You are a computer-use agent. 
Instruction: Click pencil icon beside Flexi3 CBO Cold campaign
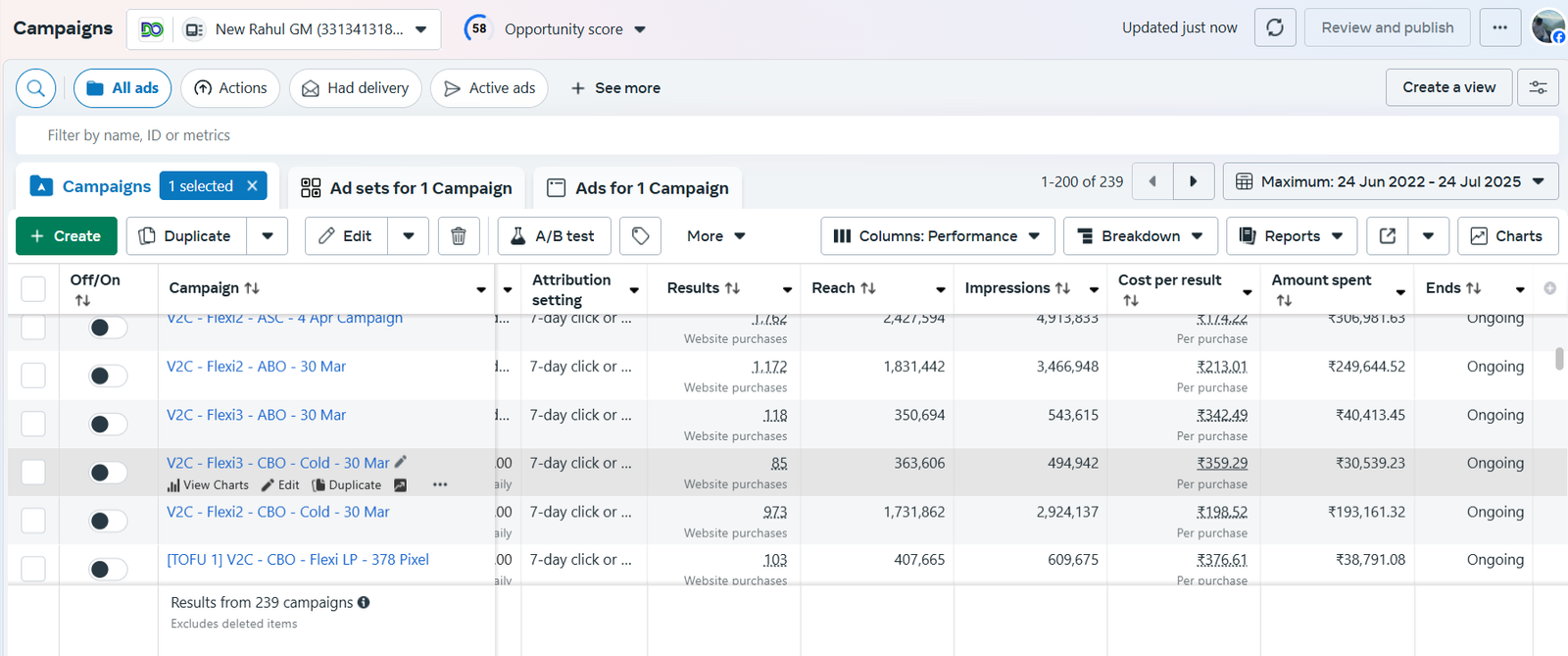point(400,462)
